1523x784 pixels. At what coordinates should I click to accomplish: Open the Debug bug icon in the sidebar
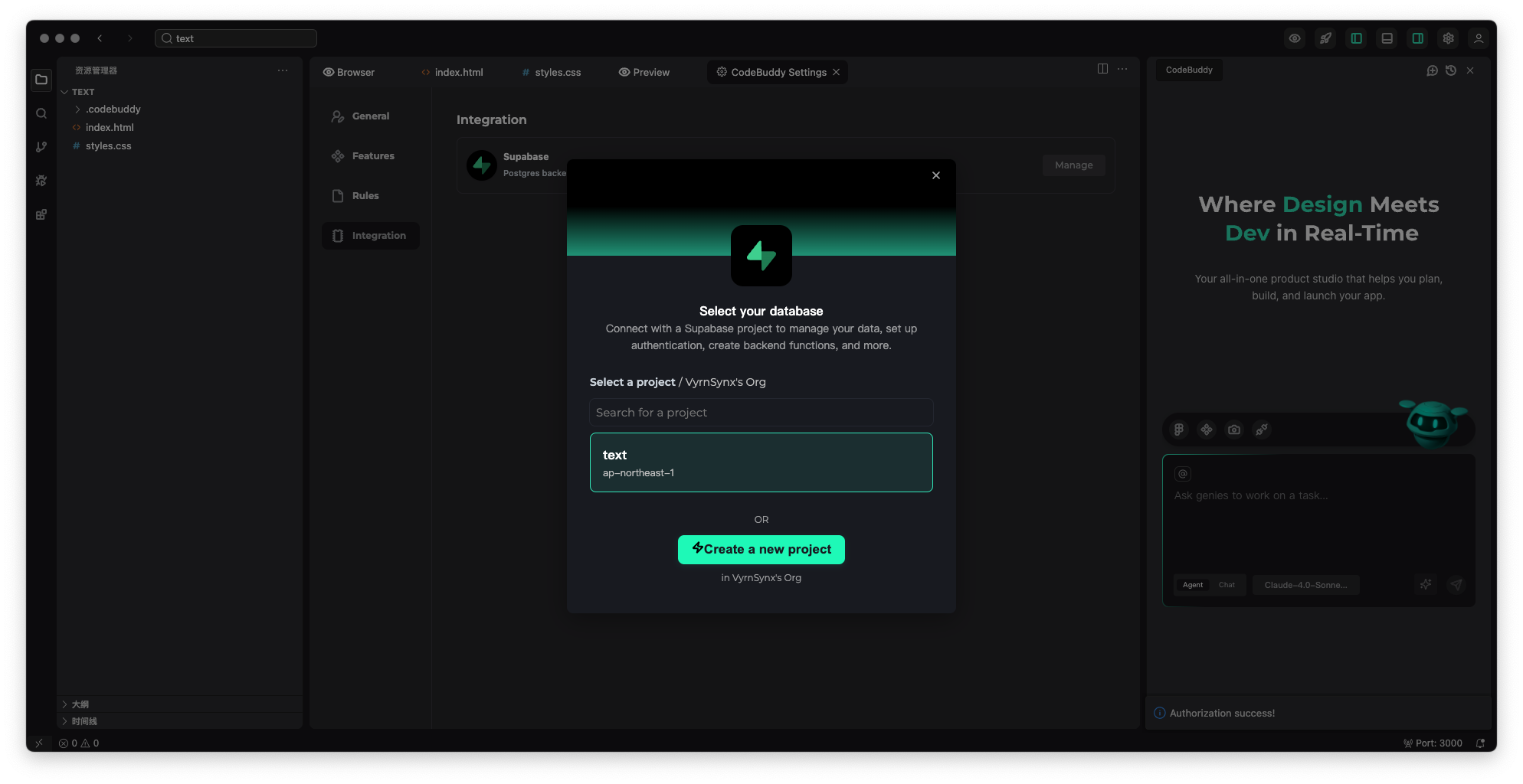click(x=41, y=181)
